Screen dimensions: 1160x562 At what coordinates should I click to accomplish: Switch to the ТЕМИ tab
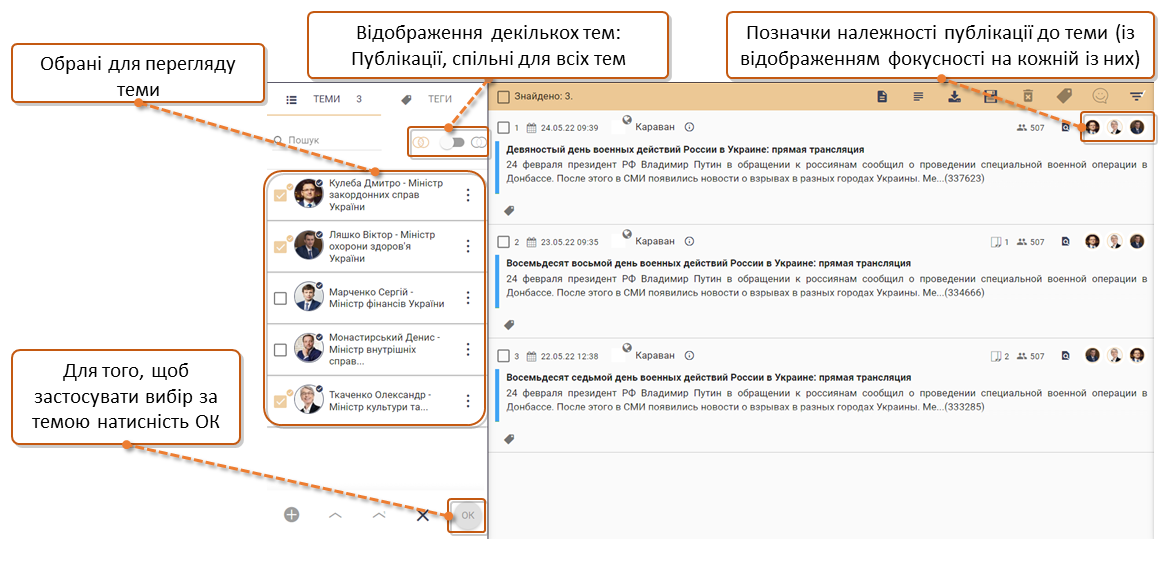tap(324, 99)
